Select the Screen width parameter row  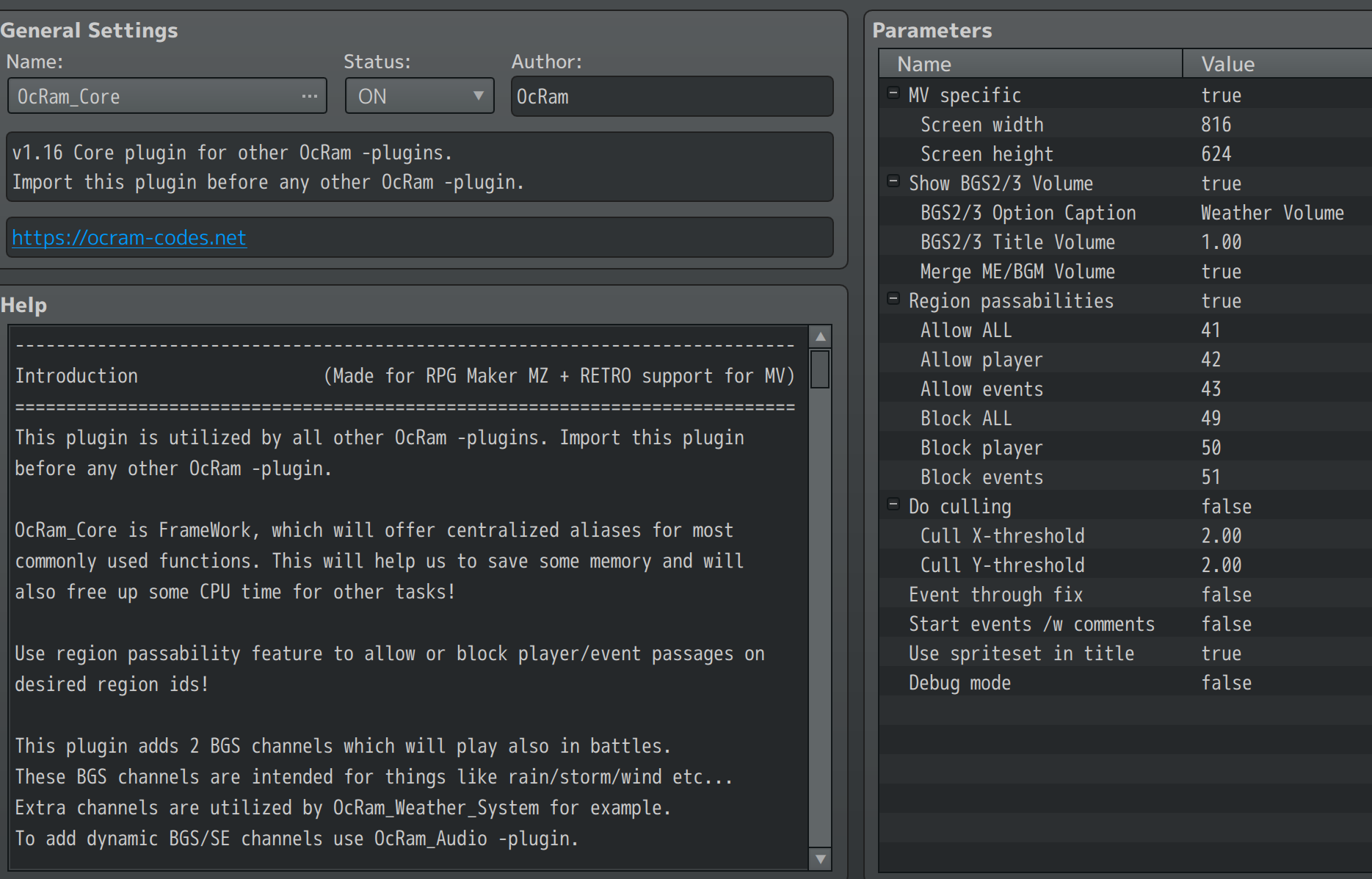[x=1125, y=125]
